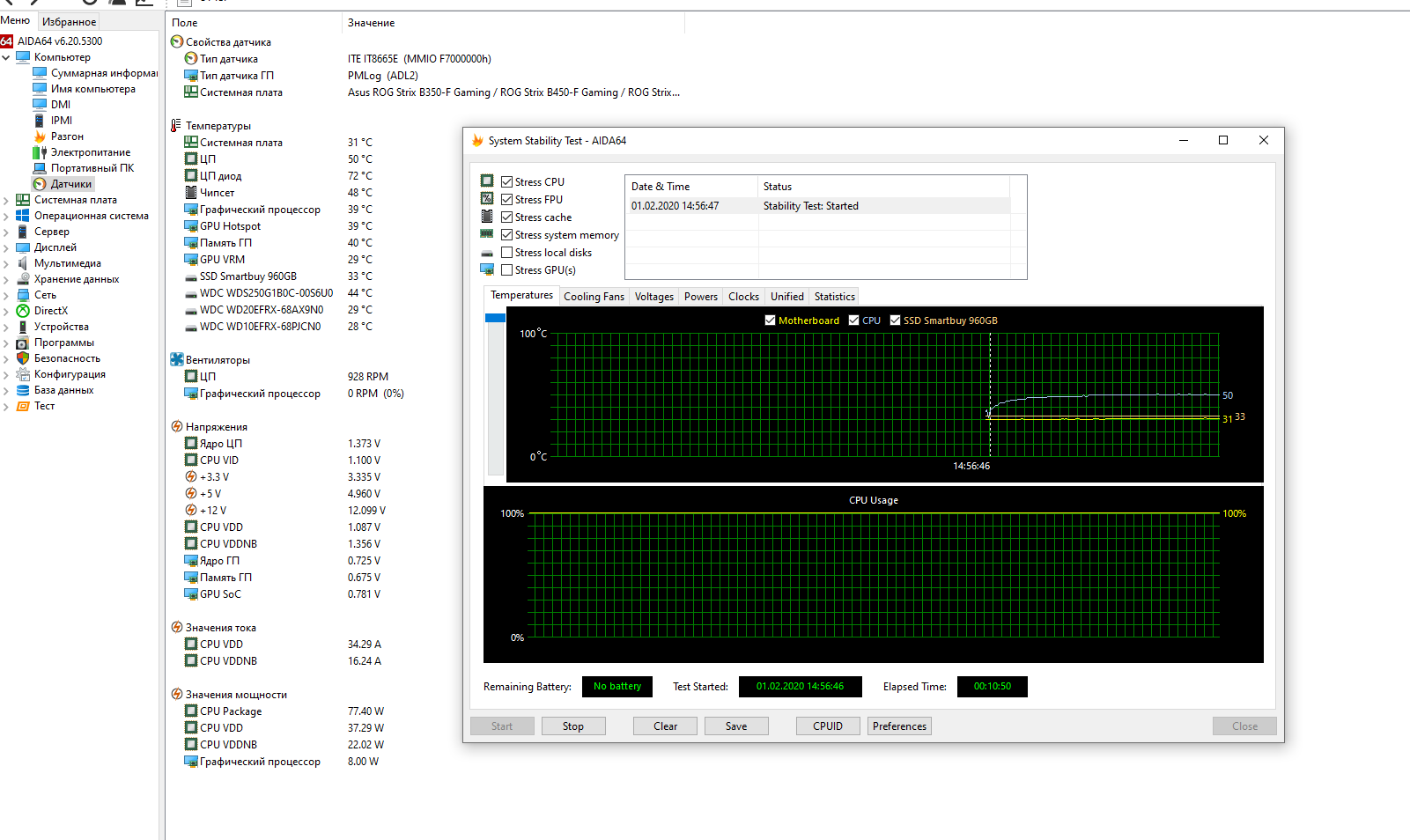Click the Stress FPU percent icon
This screenshot has height=840, width=1410.
(x=487, y=199)
